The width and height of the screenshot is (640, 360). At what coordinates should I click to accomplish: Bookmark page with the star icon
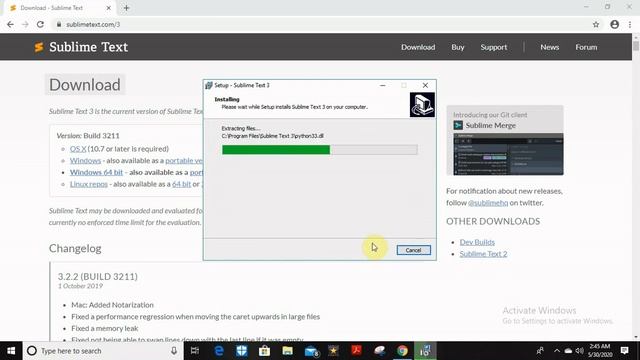click(x=596, y=24)
